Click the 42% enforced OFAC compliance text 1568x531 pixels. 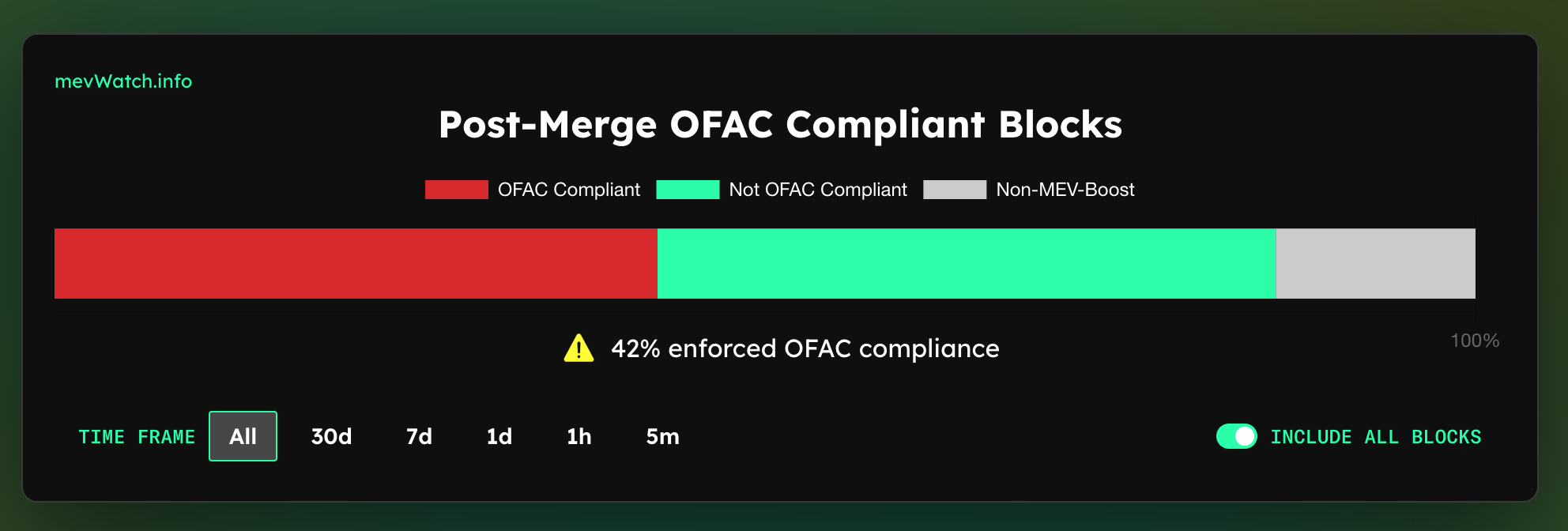(805, 348)
